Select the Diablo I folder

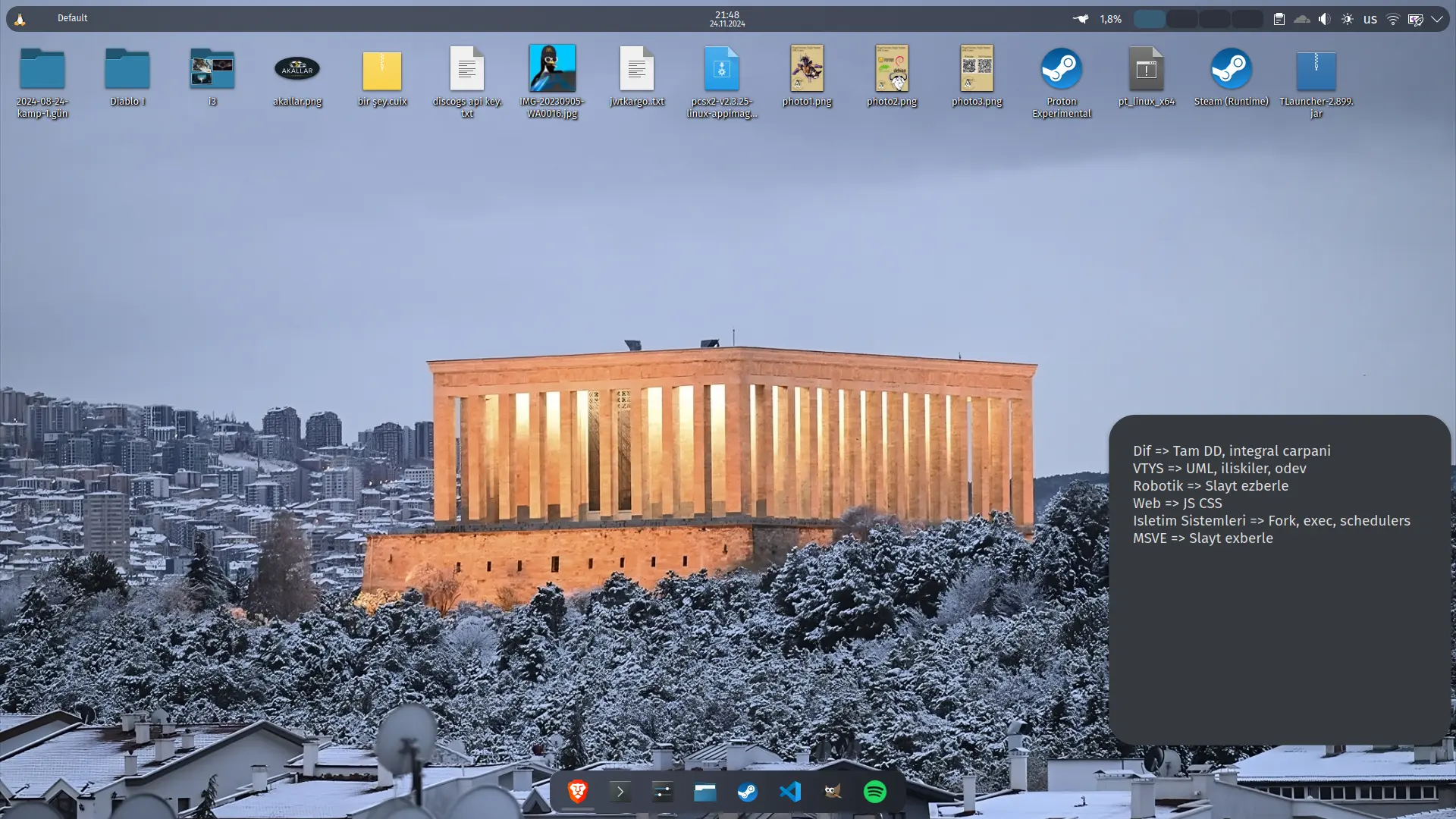coord(127,77)
